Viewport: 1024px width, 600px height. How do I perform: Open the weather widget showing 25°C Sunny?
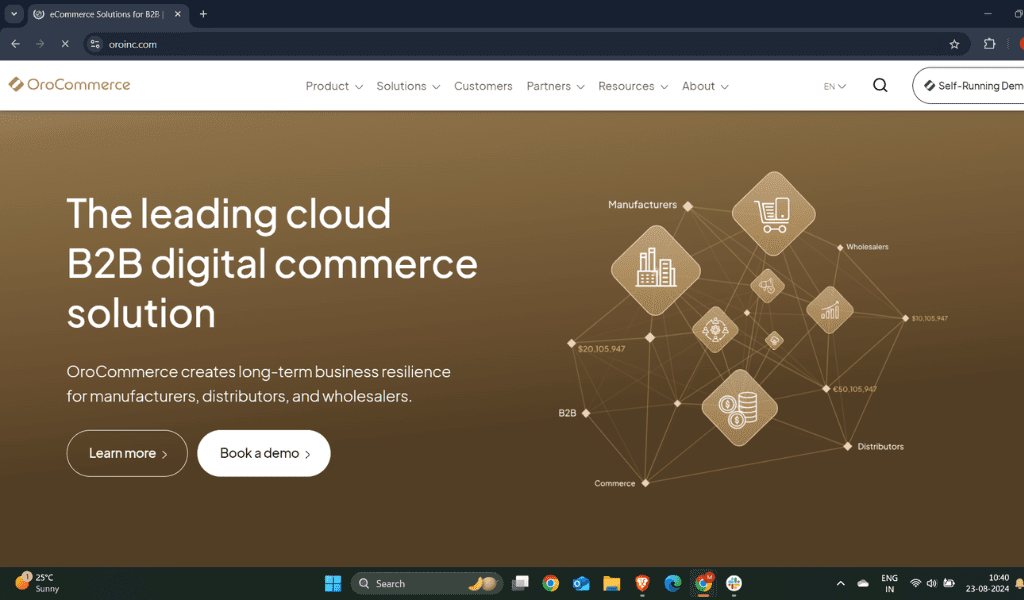tap(37, 583)
